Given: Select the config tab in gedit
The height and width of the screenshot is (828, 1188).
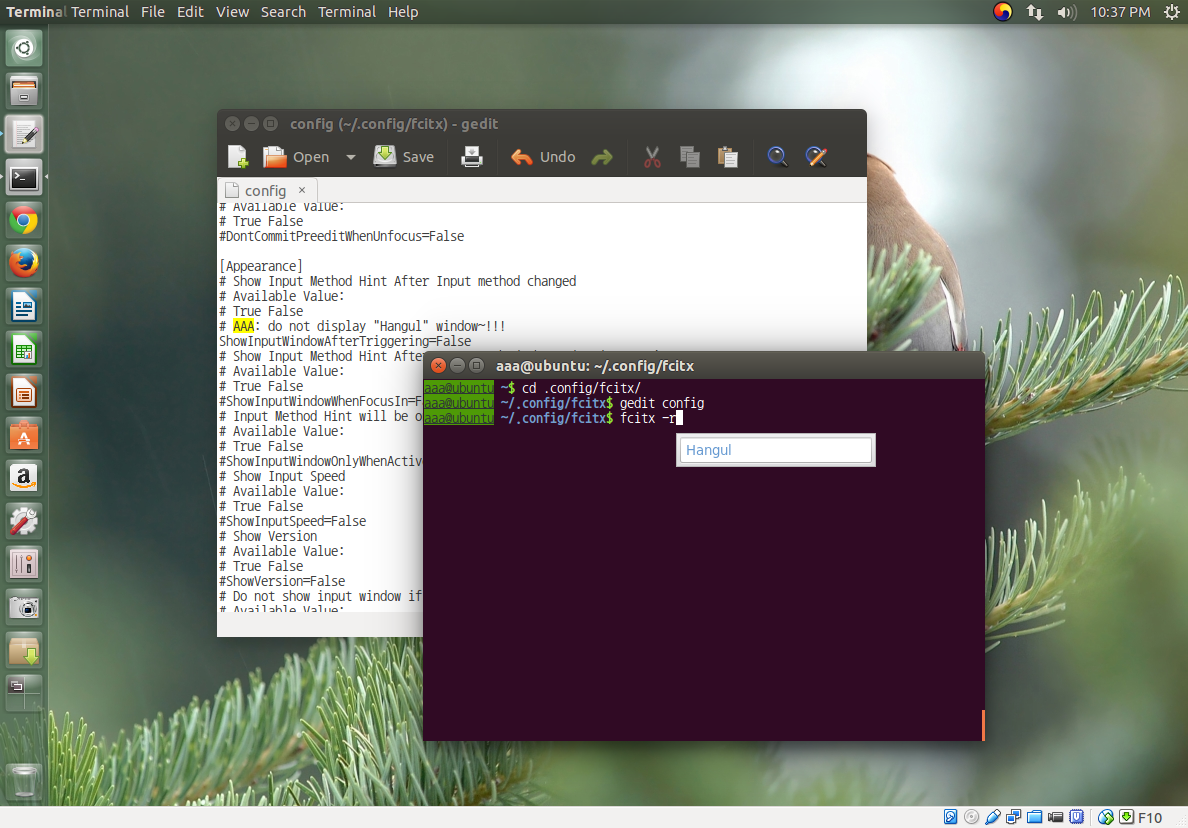Looking at the screenshot, I should point(265,191).
